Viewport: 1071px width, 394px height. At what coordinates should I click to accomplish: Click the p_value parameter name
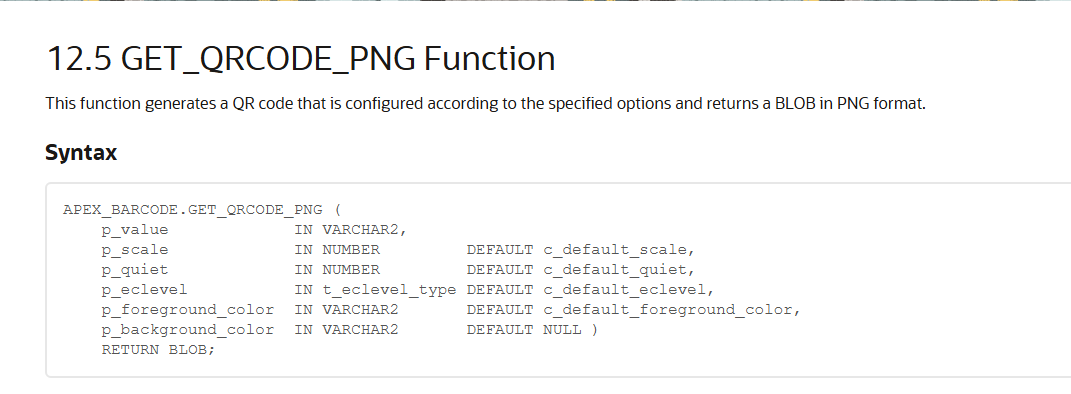click(135, 230)
